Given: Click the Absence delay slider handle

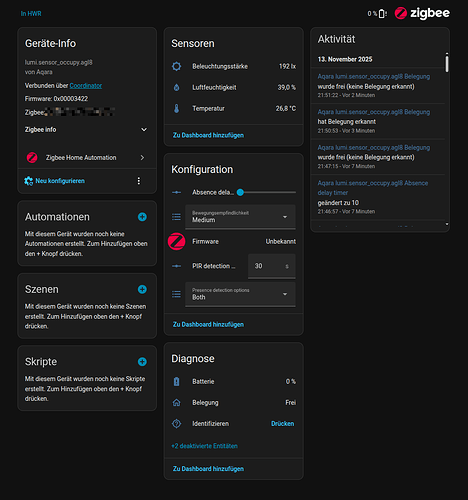Looking at the screenshot, I should pos(240,192).
